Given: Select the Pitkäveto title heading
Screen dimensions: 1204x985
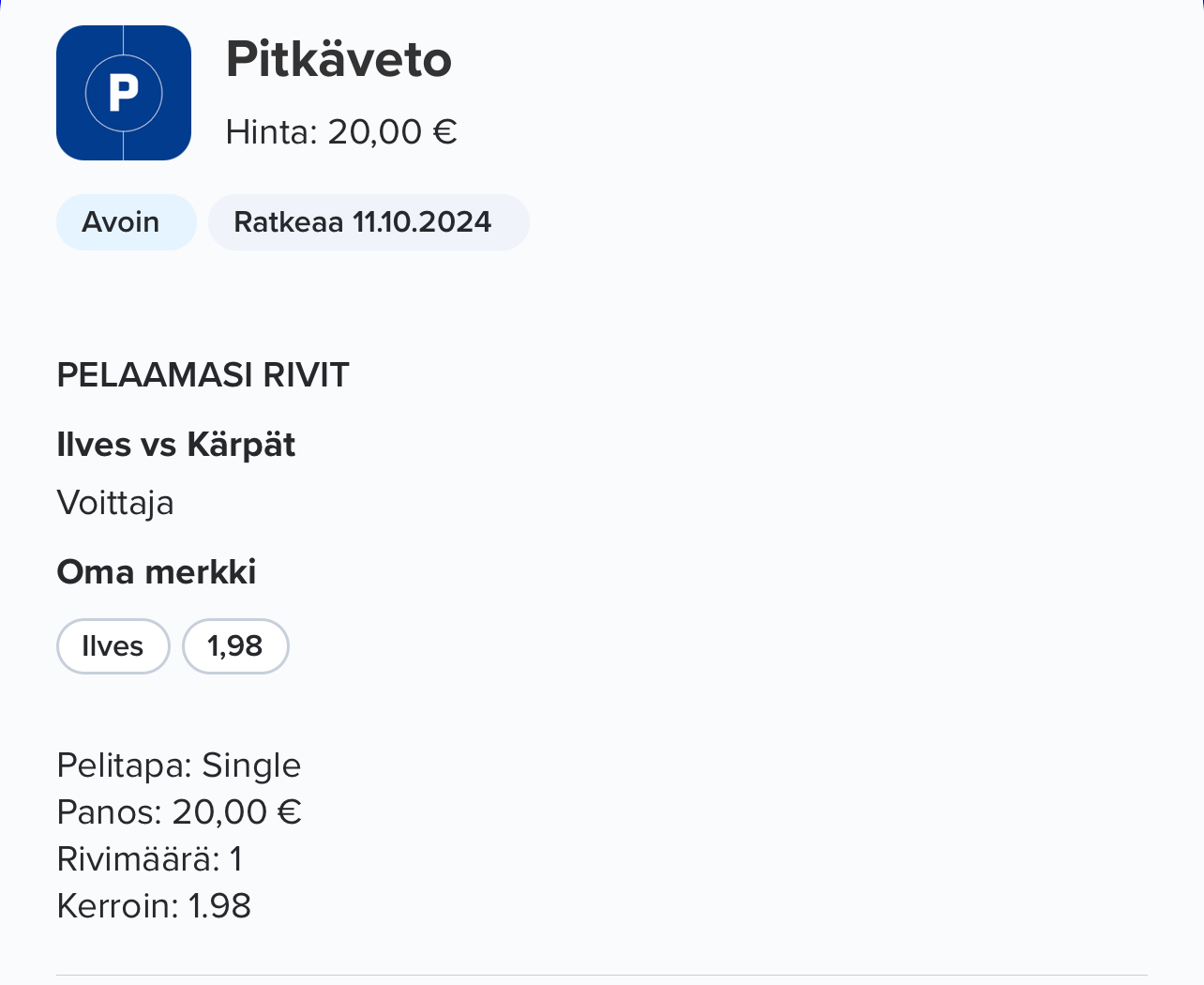Looking at the screenshot, I should pos(339,59).
